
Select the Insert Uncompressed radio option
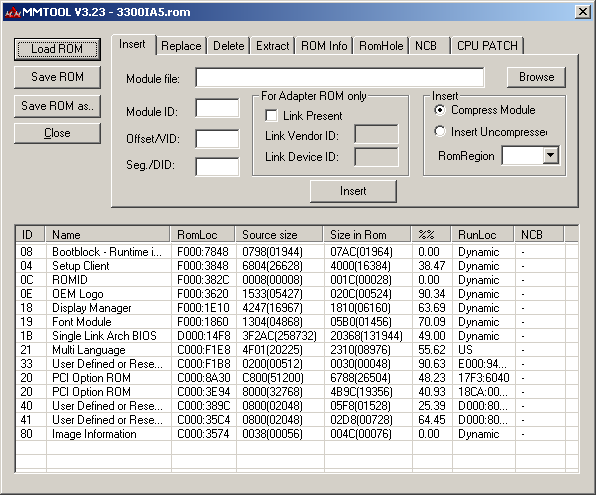coord(440,132)
